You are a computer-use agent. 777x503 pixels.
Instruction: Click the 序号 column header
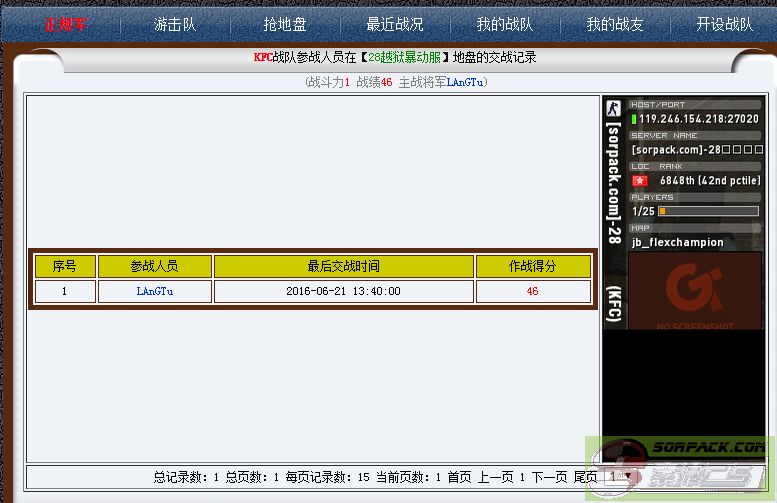pyautogui.click(x=65, y=267)
